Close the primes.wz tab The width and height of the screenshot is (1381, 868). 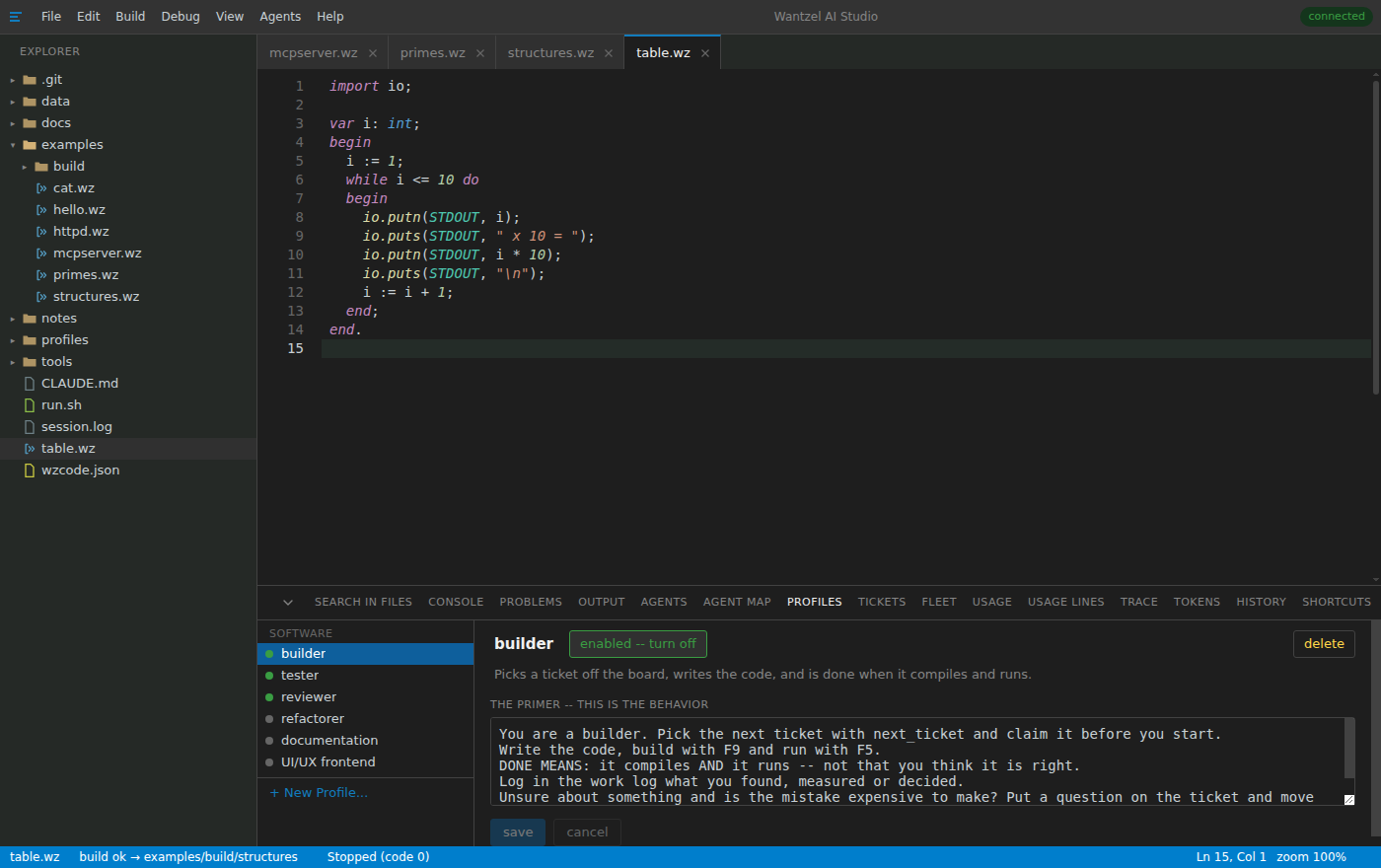[x=480, y=53]
